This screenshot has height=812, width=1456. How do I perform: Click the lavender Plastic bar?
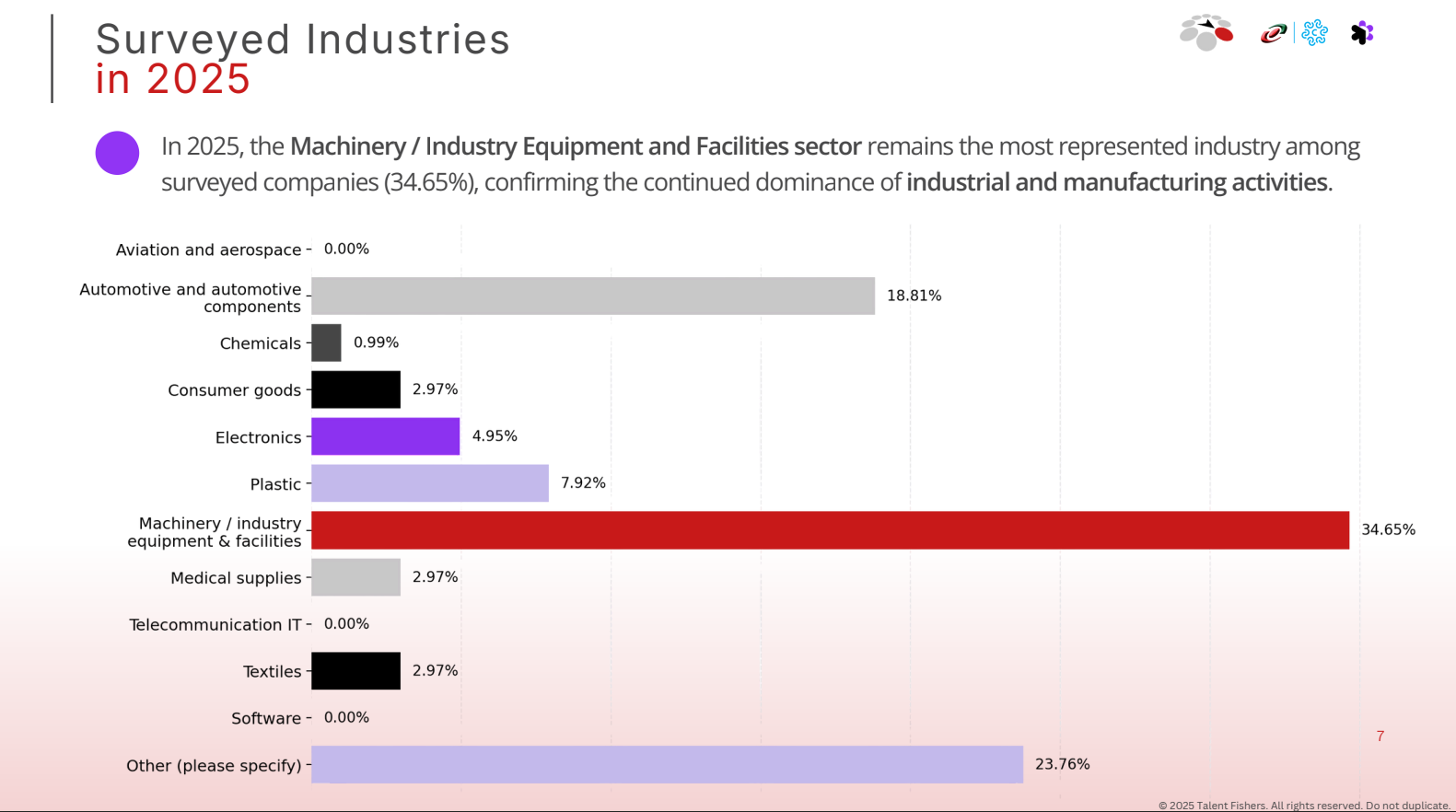pyautogui.click(x=430, y=483)
